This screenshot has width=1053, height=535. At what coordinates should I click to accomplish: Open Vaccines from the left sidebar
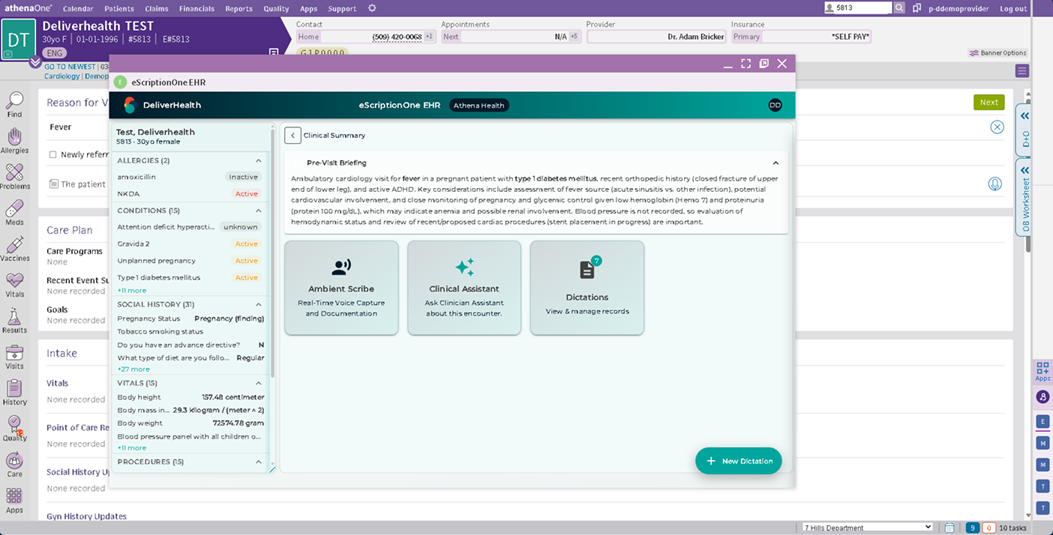[x=15, y=248]
